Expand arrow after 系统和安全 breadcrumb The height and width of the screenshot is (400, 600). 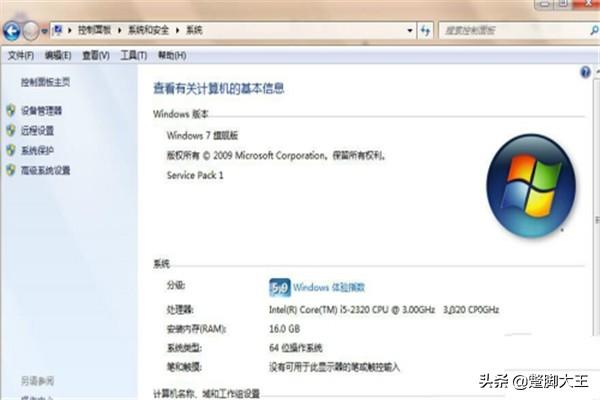point(178,30)
